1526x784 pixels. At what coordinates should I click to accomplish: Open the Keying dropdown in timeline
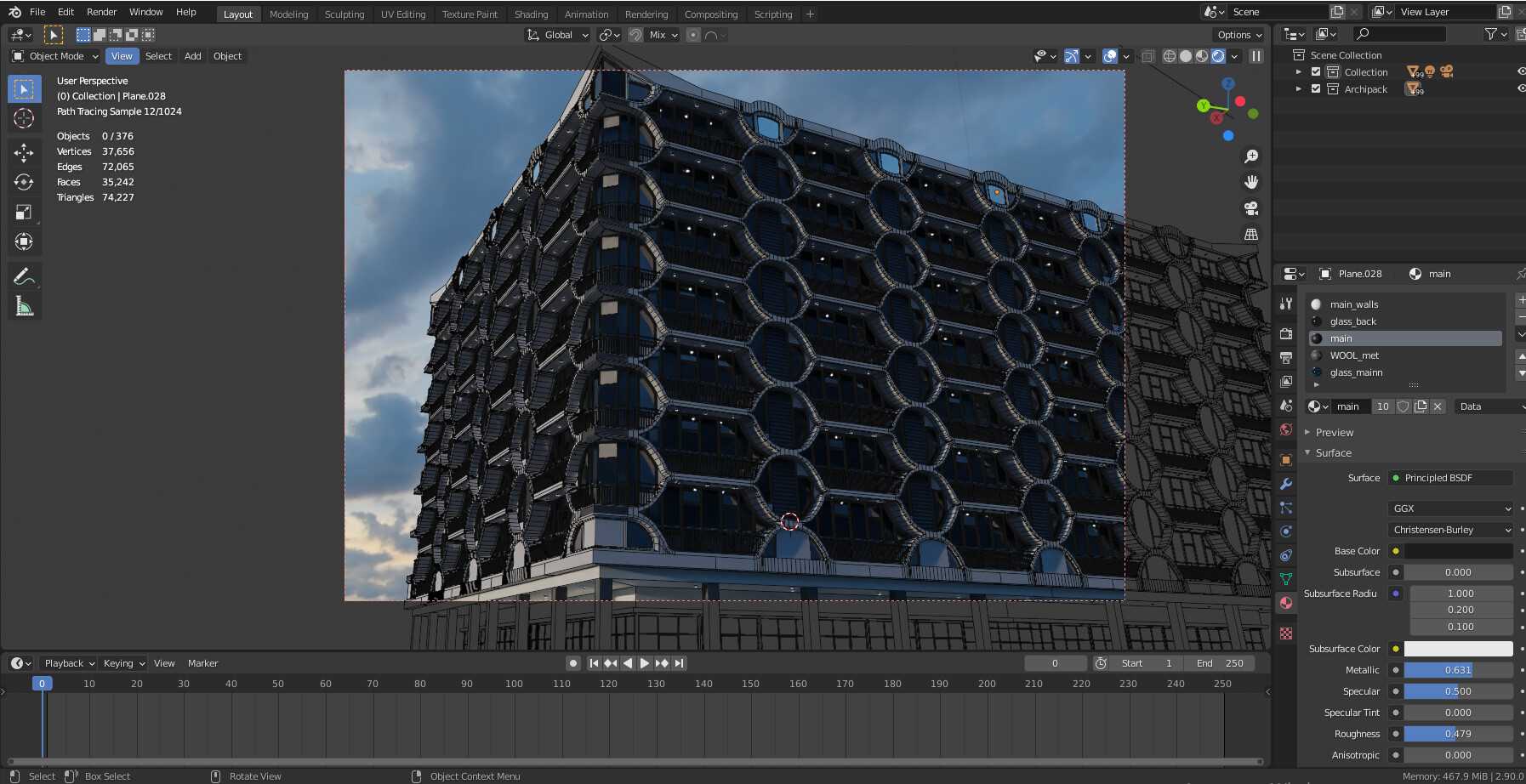pyautogui.click(x=123, y=663)
